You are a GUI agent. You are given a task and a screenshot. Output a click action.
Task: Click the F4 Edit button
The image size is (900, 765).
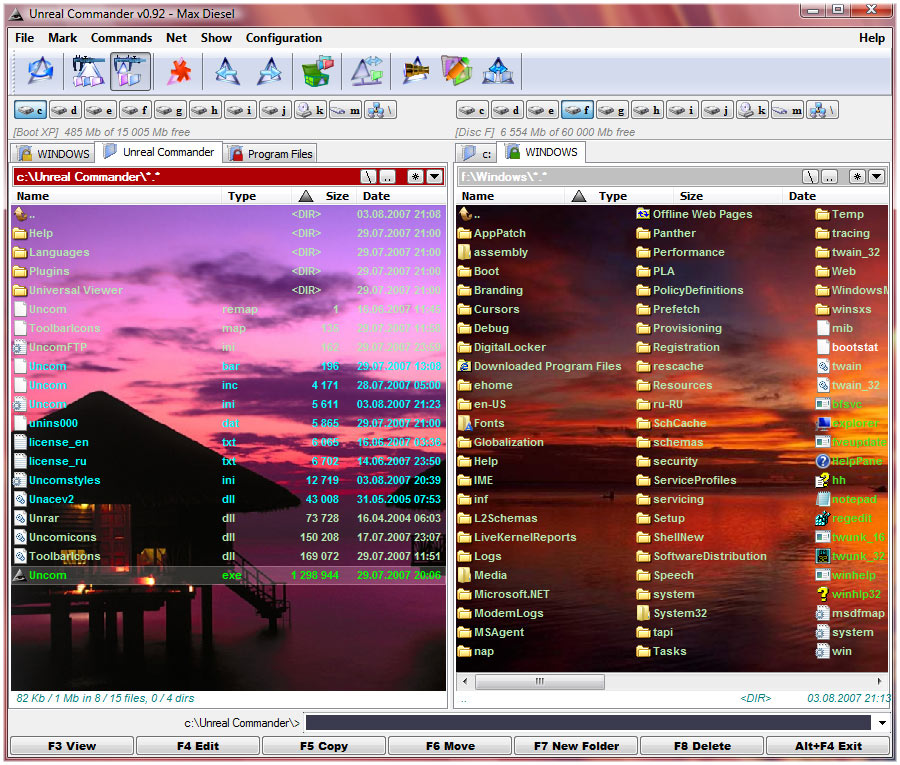coord(198,746)
